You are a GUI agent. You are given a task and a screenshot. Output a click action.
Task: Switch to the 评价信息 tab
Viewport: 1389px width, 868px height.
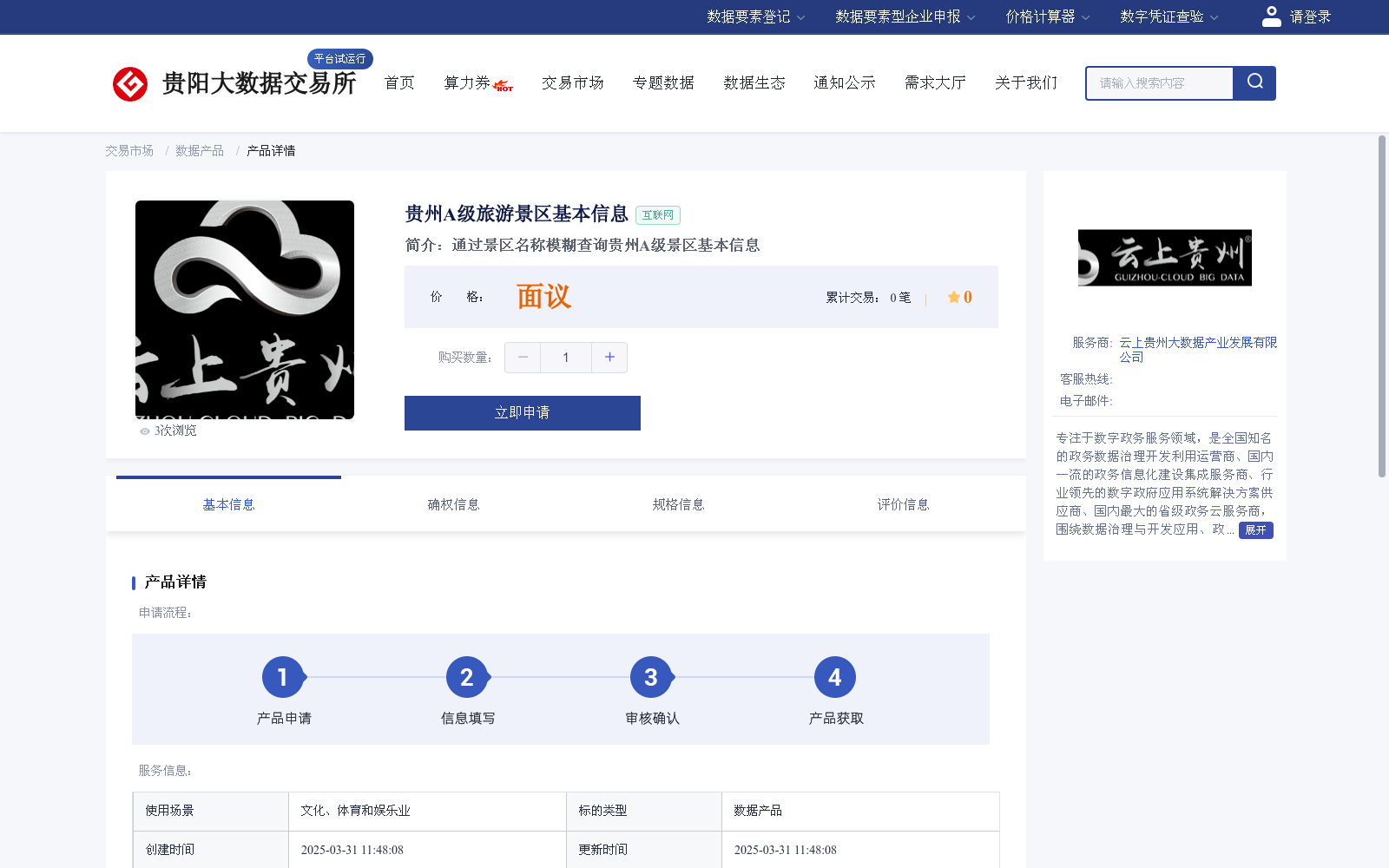click(903, 504)
